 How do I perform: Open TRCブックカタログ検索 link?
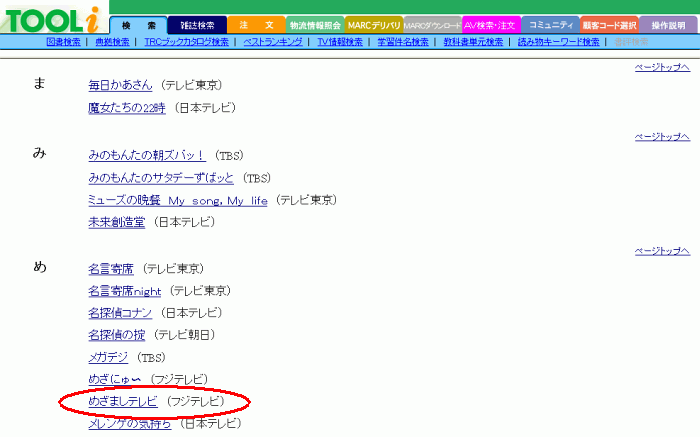tap(186, 42)
